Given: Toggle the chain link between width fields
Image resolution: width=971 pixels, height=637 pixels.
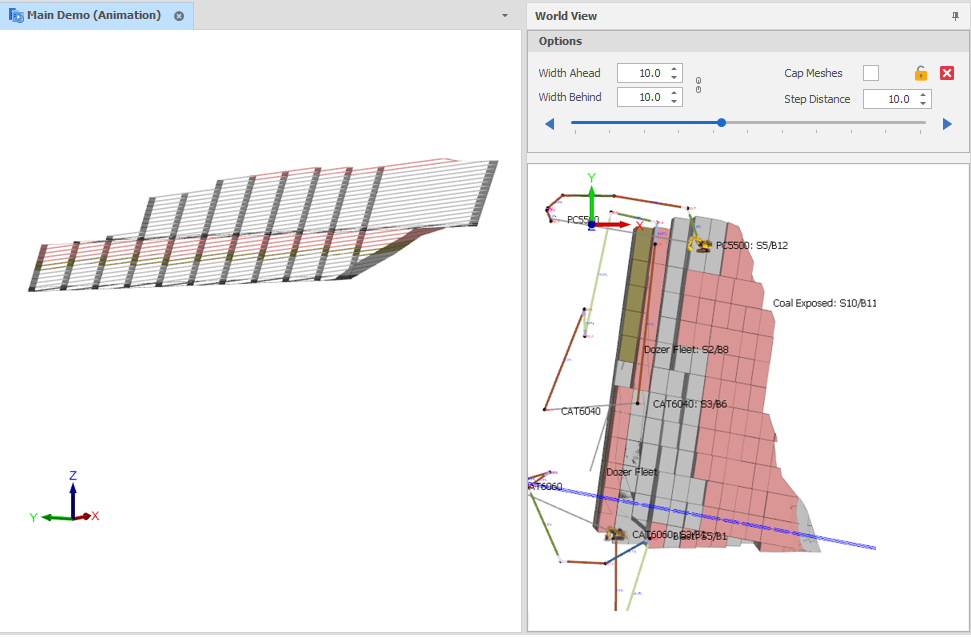Looking at the screenshot, I should 698,85.
